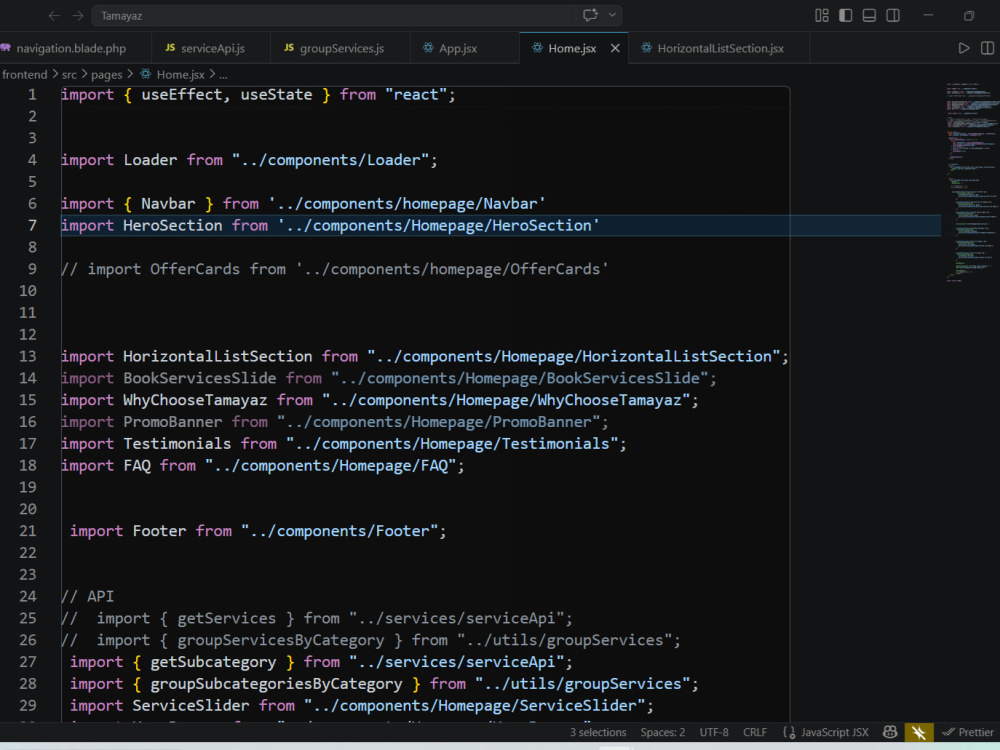The height and width of the screenshot is (750, 1000).
Task: Go forward with the navigation arrow
Action: point(78,15)
